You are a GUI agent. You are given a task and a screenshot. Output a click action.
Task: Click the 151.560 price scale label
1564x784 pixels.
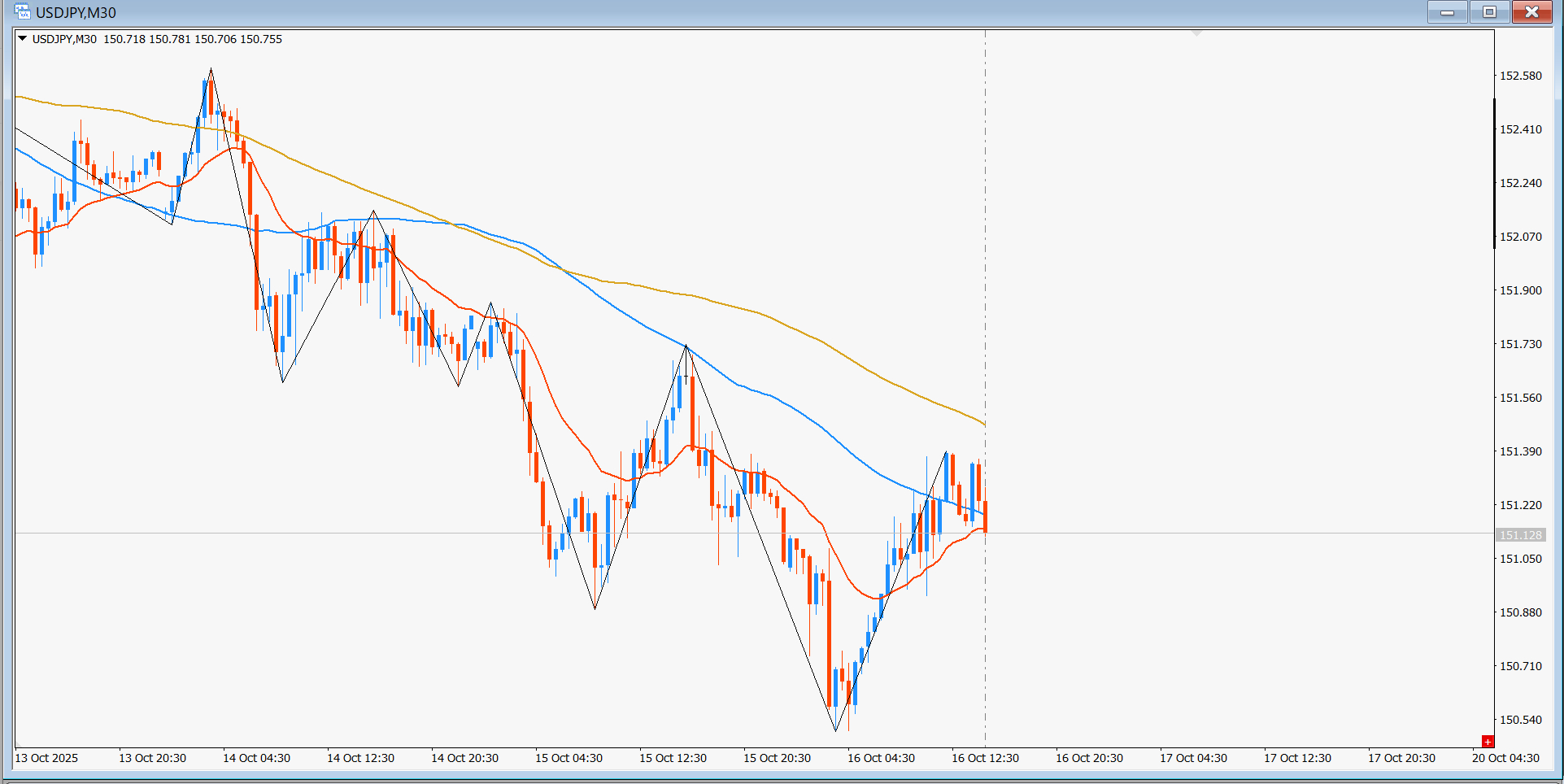click(1521, 398)
